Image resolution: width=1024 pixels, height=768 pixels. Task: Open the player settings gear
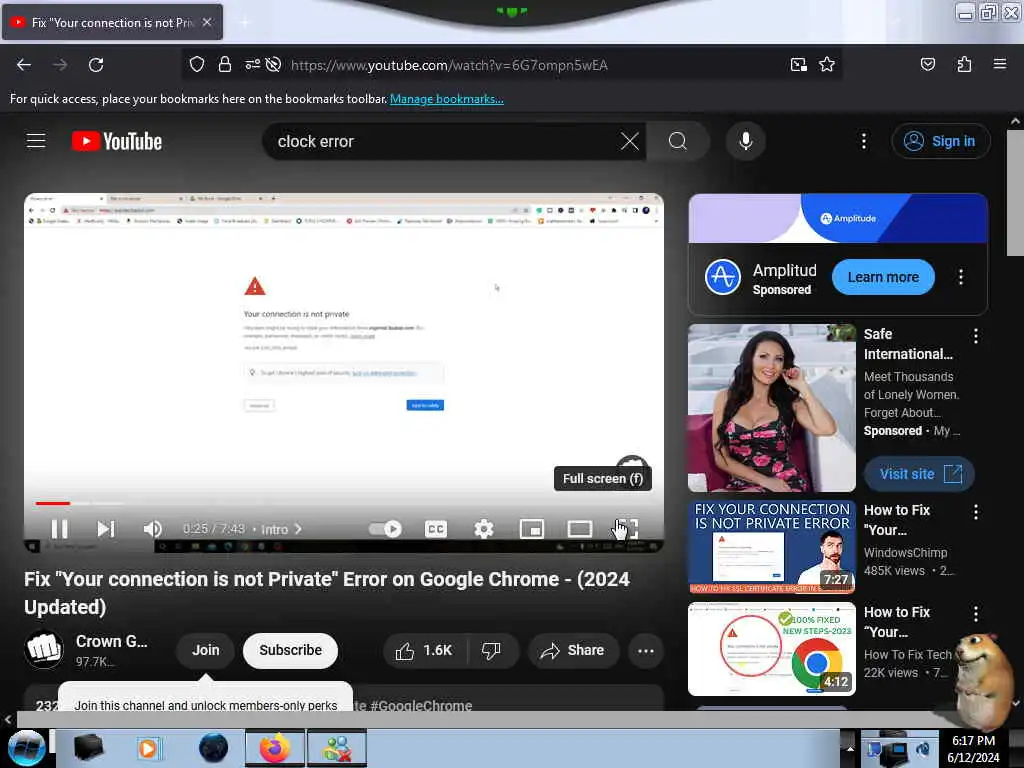483,528
